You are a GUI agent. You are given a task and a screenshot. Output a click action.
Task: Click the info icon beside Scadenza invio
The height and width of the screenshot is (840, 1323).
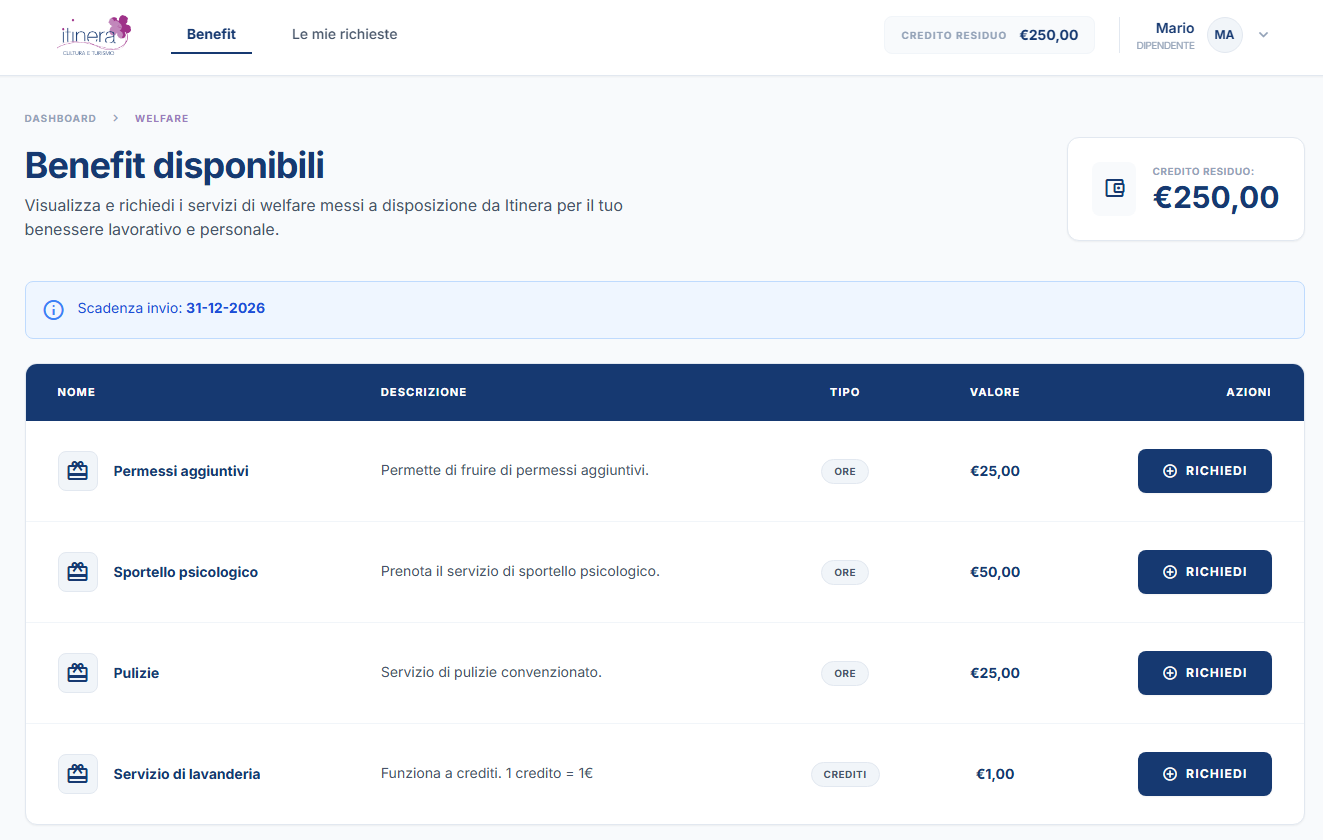coord(54,309)
